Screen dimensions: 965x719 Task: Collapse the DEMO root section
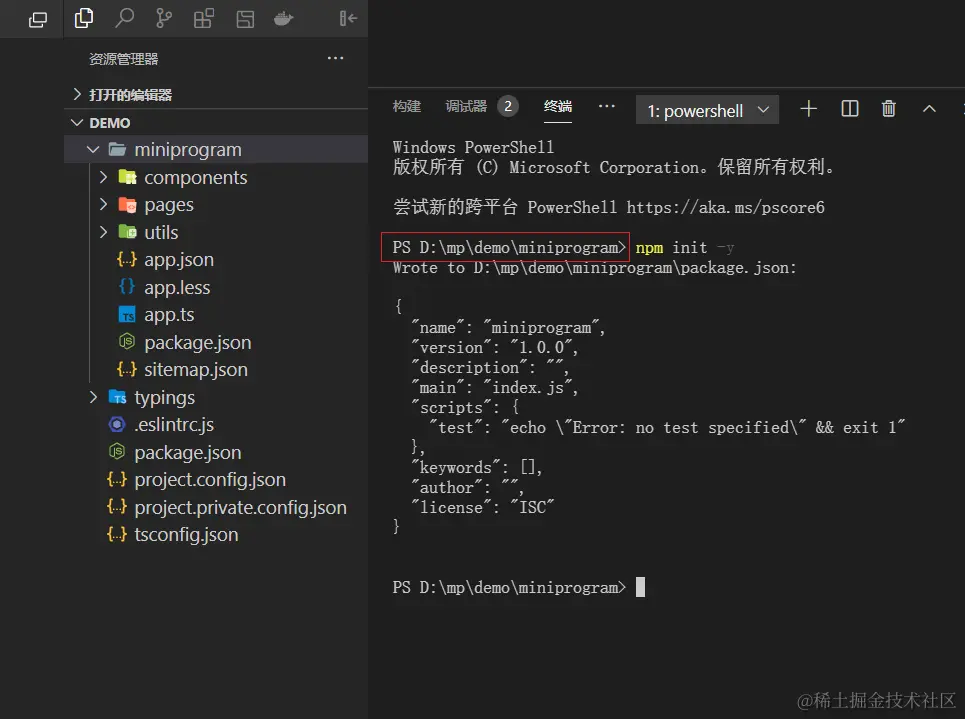77,123
